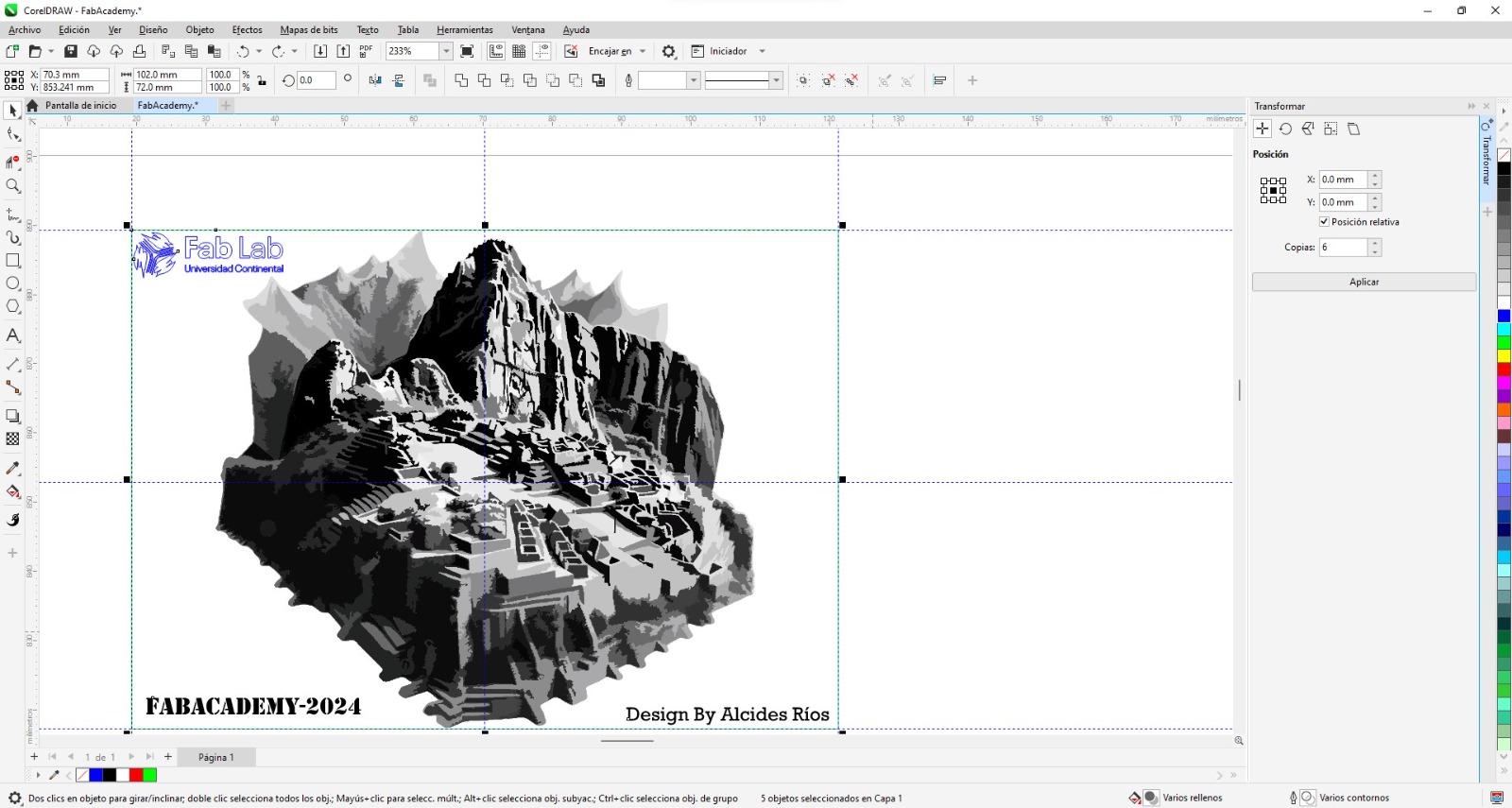Screen dimensions: 1512x808
Task: Click the Aplicar button
Action: [x=1364, y=282]
